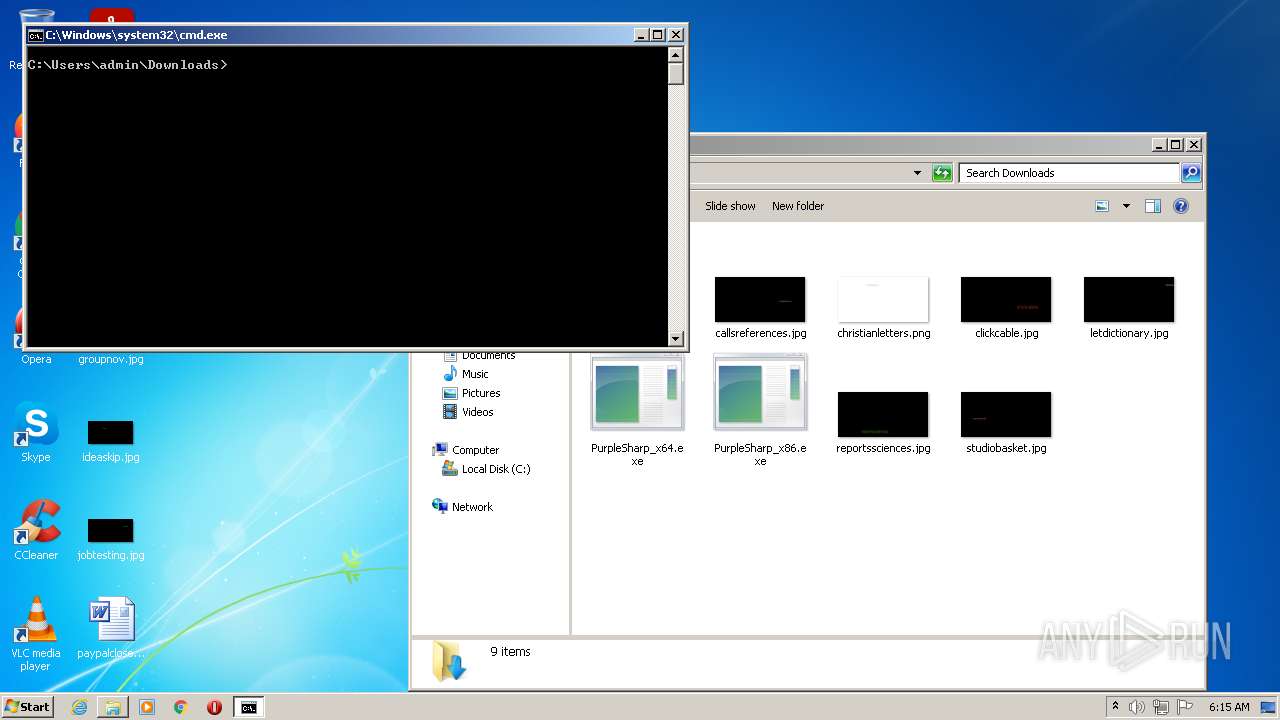Click the cmd.exe title bar system icon
The image size is (1280, 720).
(x=35, y=35)
